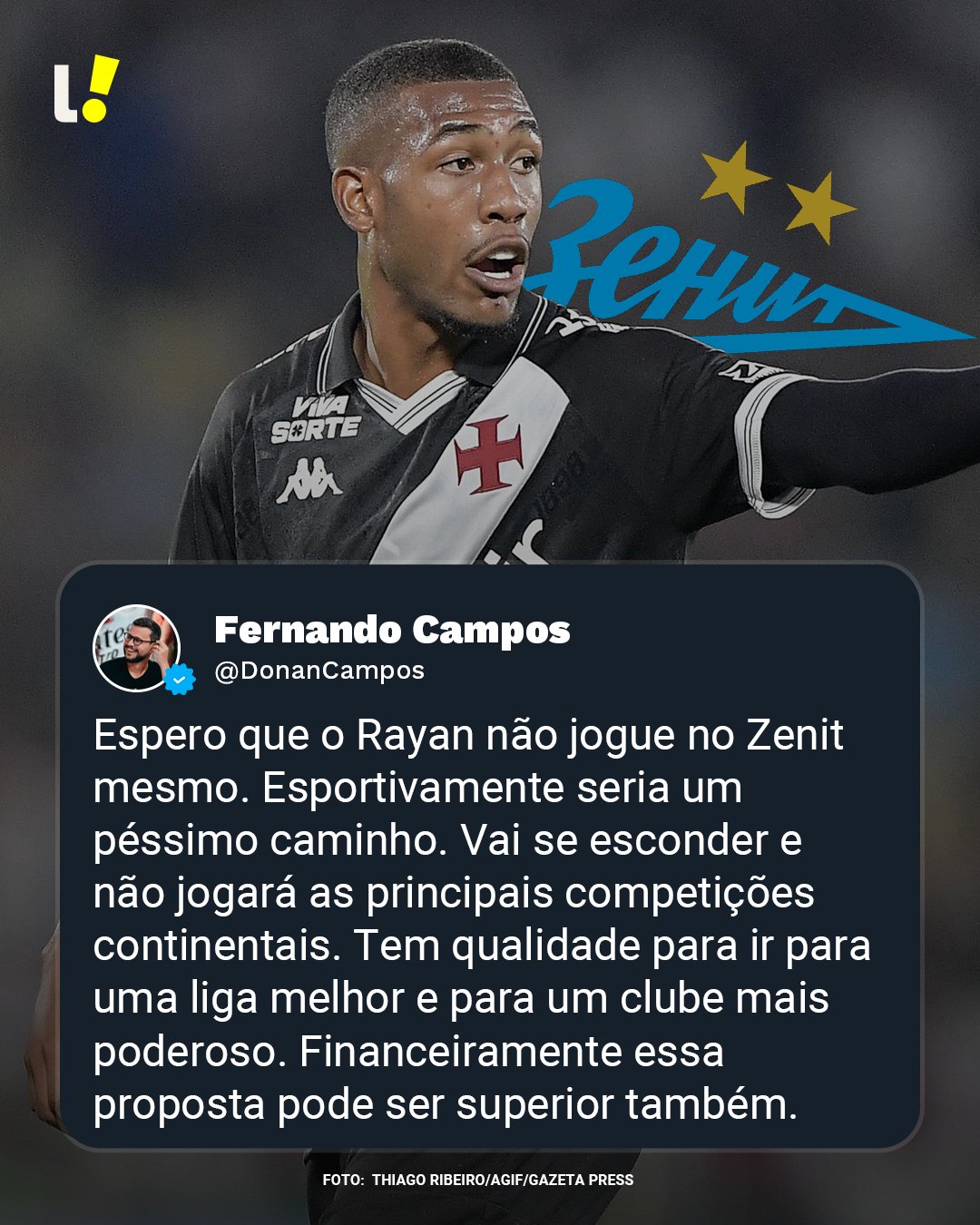
Task: Click the Lance L! logo
Action: [86, 89]
